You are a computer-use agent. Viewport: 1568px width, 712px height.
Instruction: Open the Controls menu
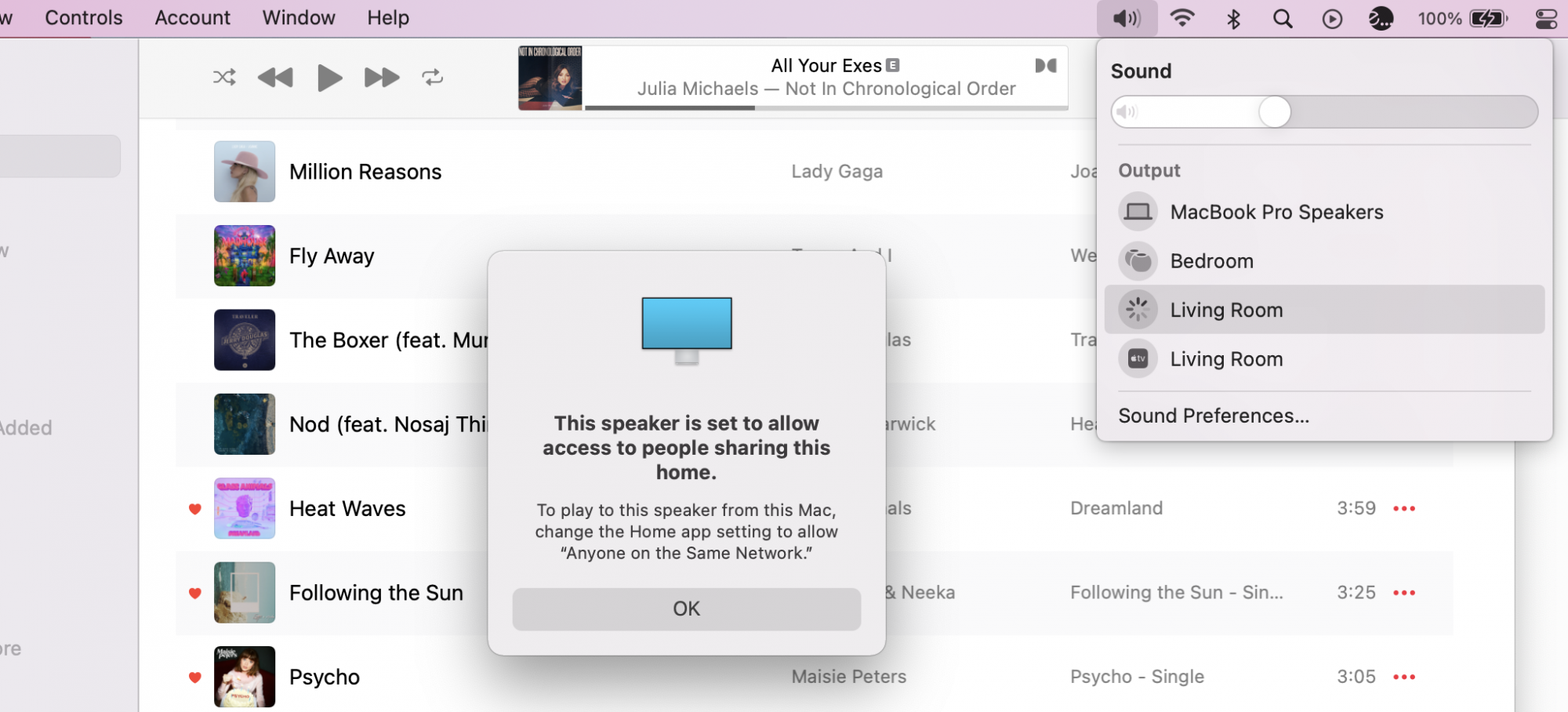coord(84,18)
